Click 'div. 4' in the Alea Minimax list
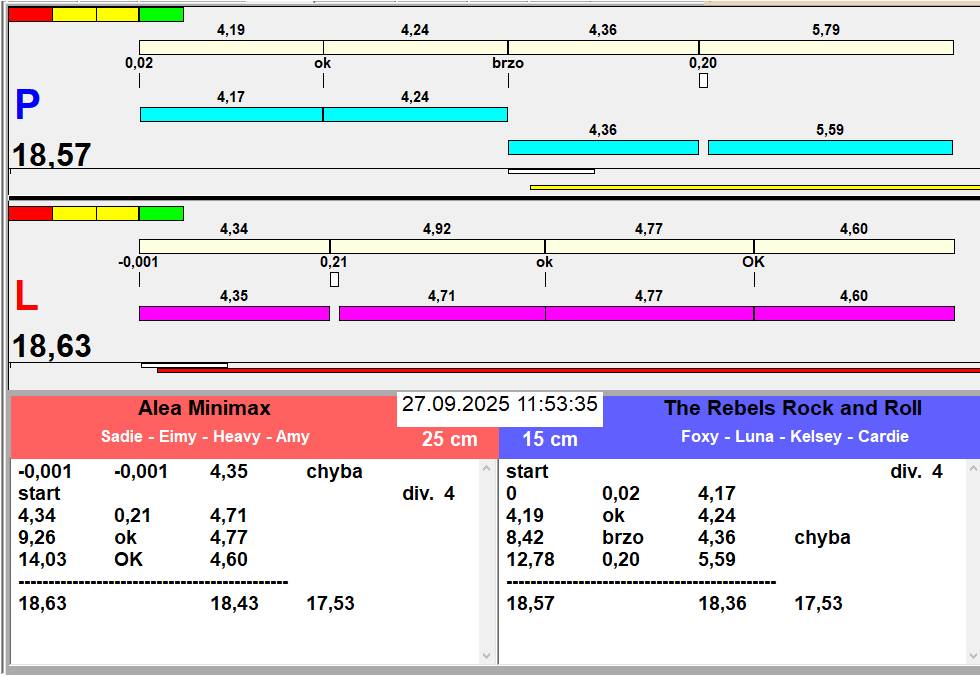Screen dimensions: 980x676 [428, 494]
